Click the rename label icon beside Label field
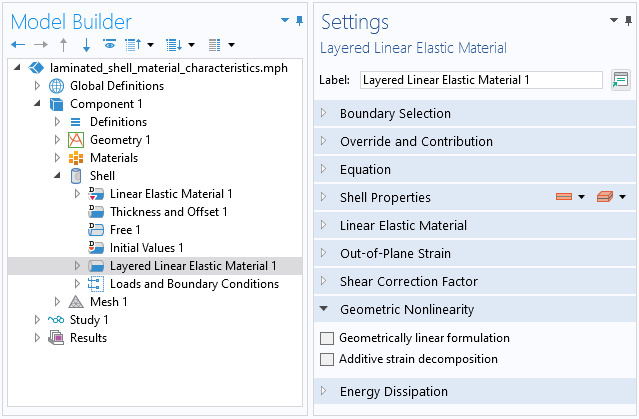Viewport: 639px width, 419px height. click(x=620, y=80)
